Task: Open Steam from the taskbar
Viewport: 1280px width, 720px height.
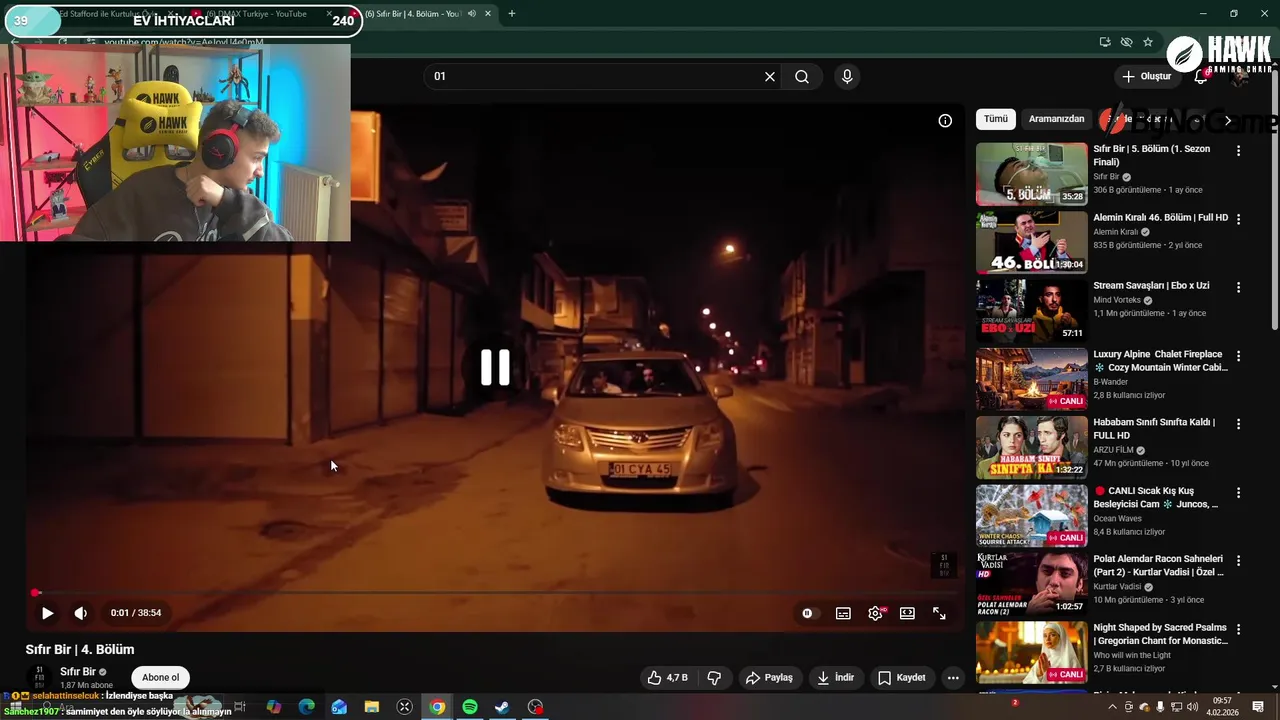Action: pyautogui.click(x=502, y=707)
